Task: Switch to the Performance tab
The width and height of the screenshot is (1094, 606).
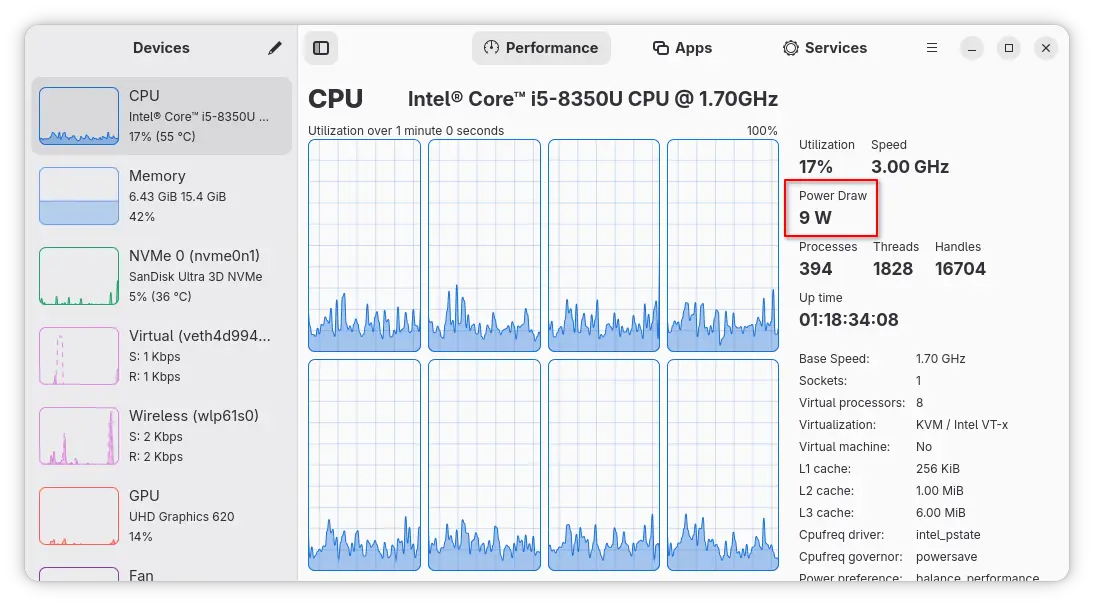Action: coord(541,48)
